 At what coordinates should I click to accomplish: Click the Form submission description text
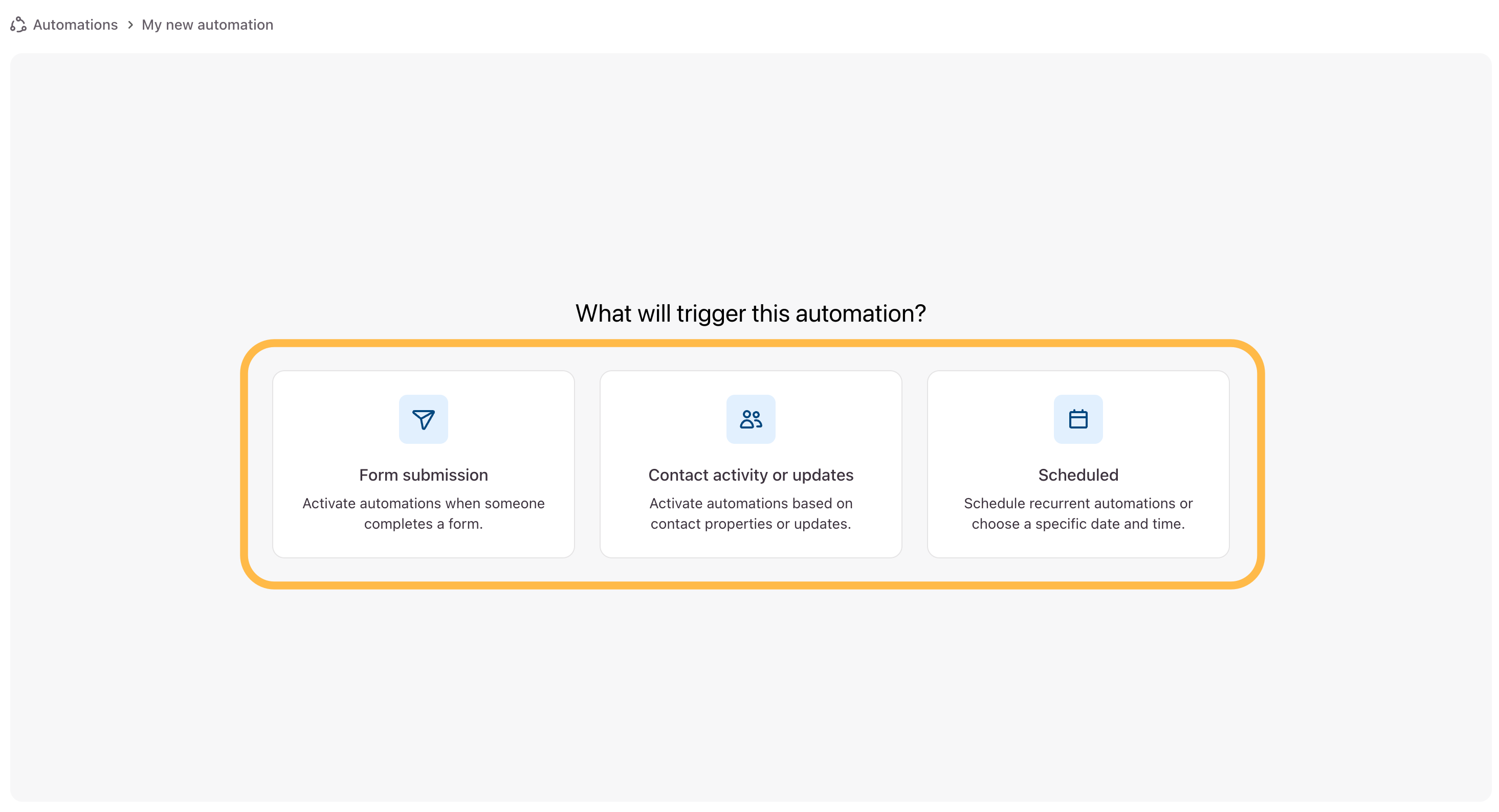[x=423, y=513]
